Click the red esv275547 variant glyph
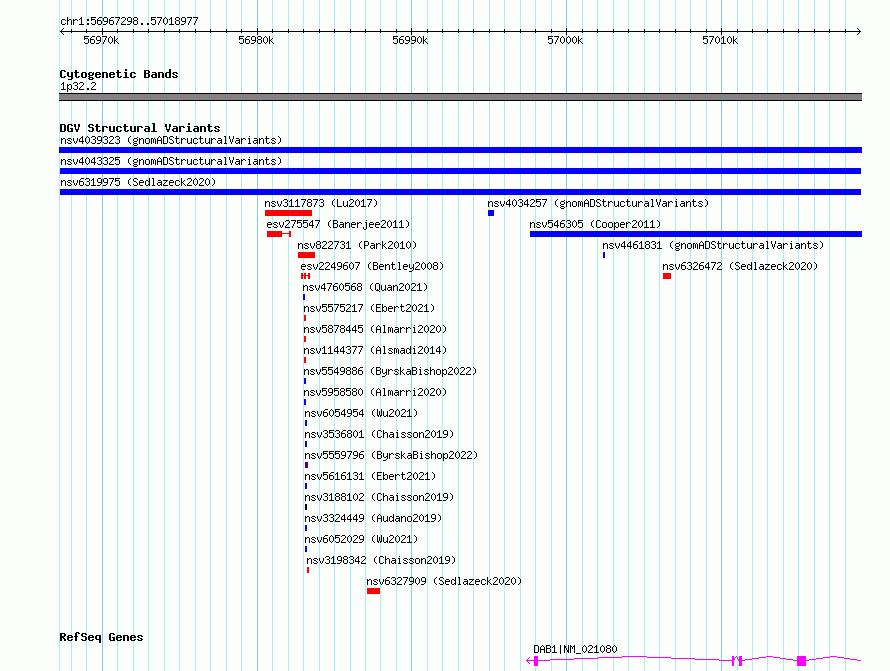 coord(279,234)
